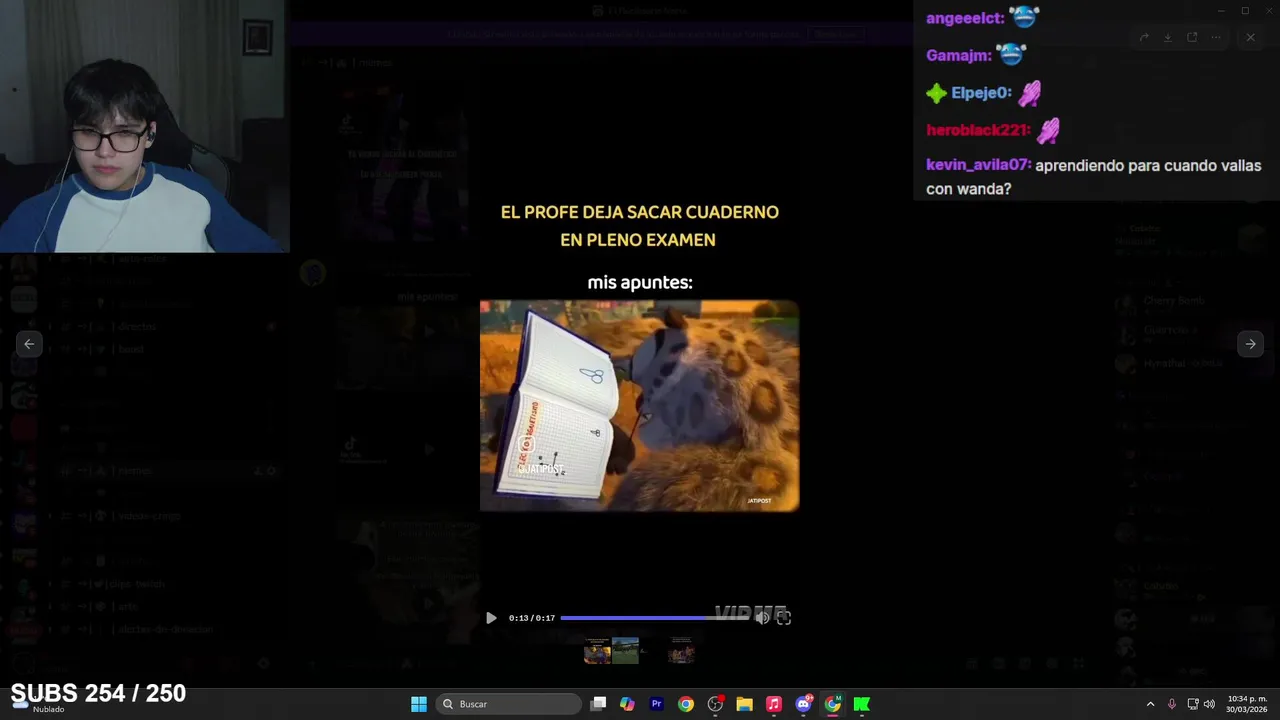The height and width of the screenshot is (720, 1280).
Task: Go to the next media with right arrow
Action: 1250,344
